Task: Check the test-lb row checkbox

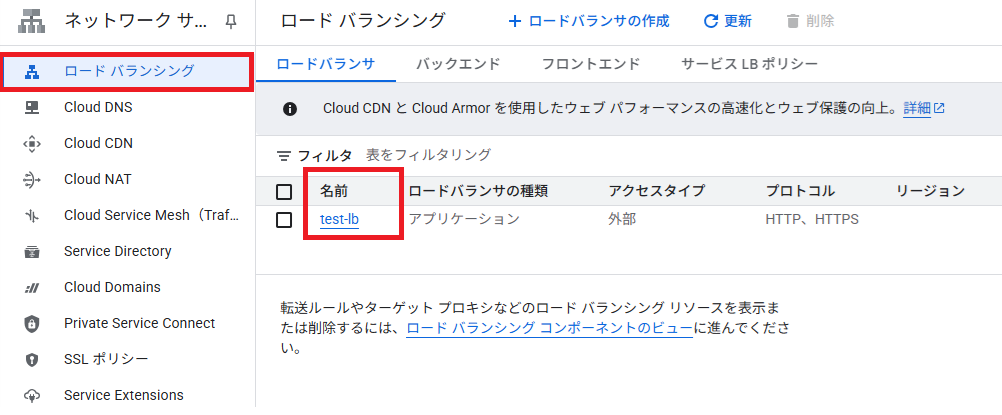Action: [x=284, y=220]
